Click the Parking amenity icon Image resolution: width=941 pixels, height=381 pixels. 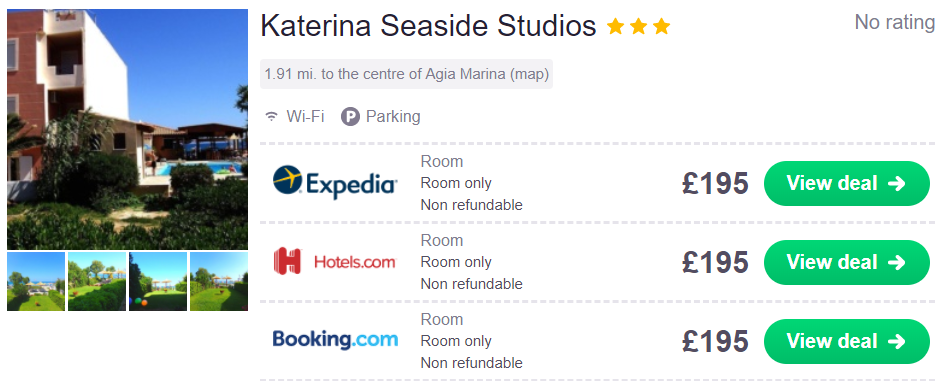(x=350, y=116)
